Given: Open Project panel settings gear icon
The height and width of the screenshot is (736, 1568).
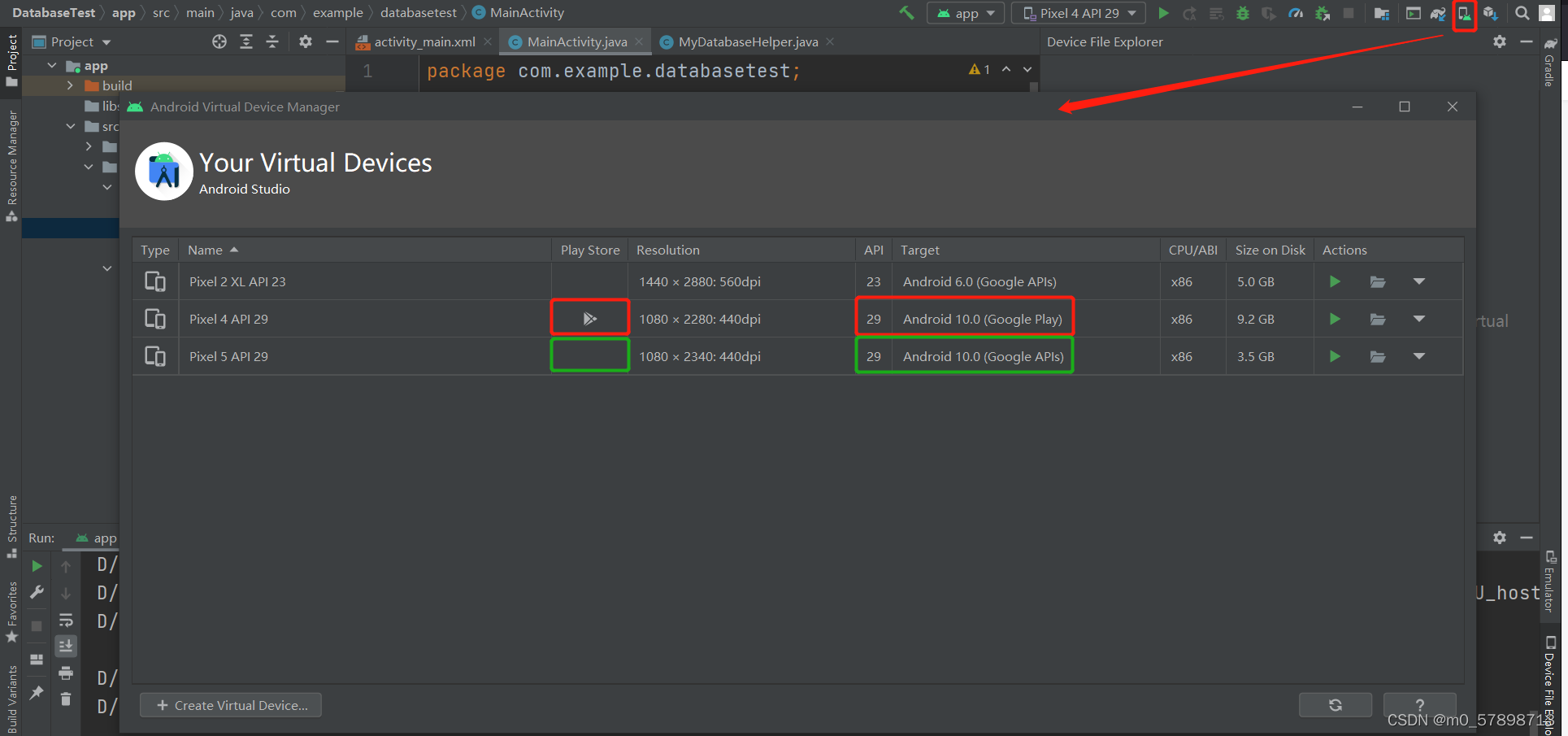Looking at the screenshot, I should [x=306, y=41].
